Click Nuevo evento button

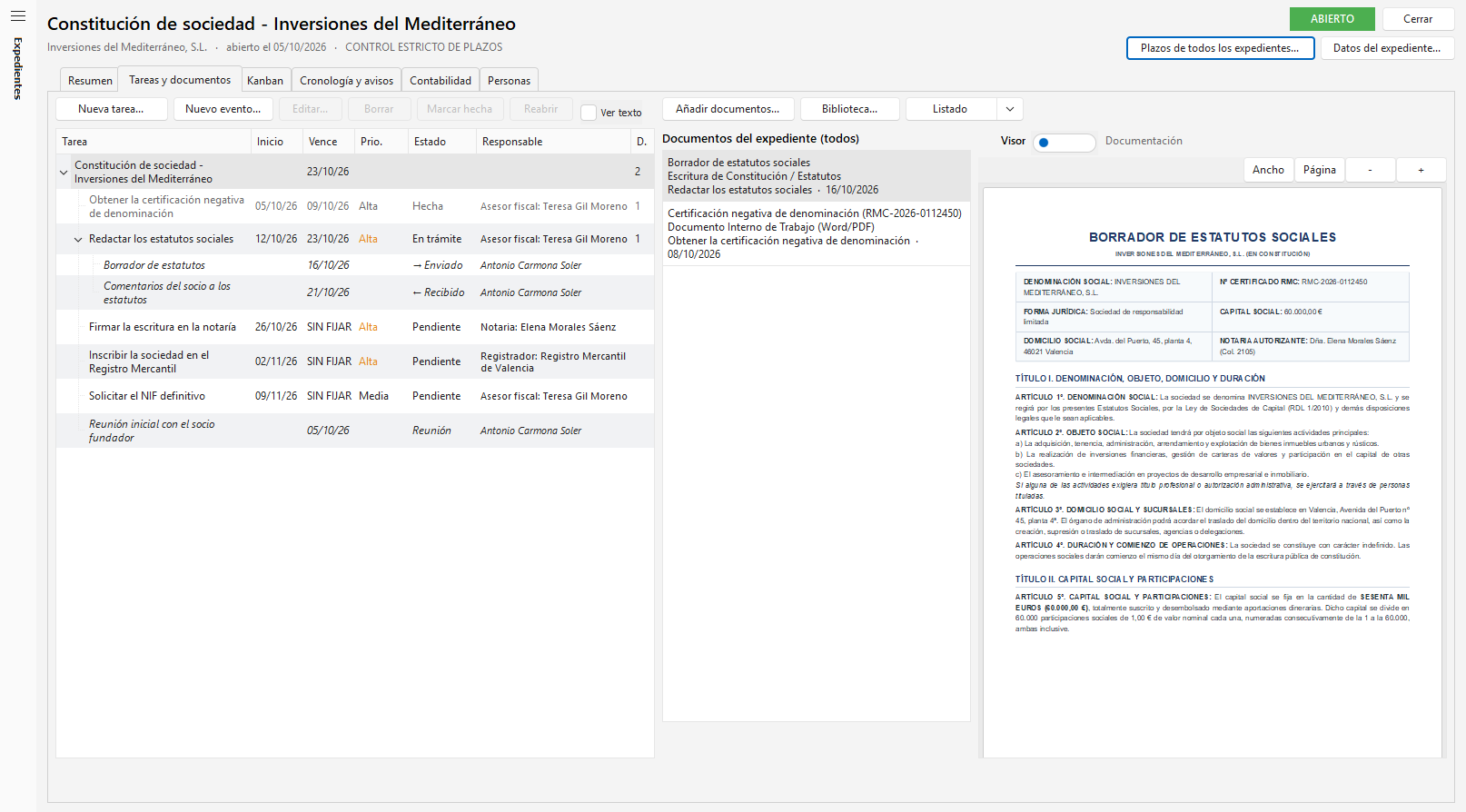point(223,109)
